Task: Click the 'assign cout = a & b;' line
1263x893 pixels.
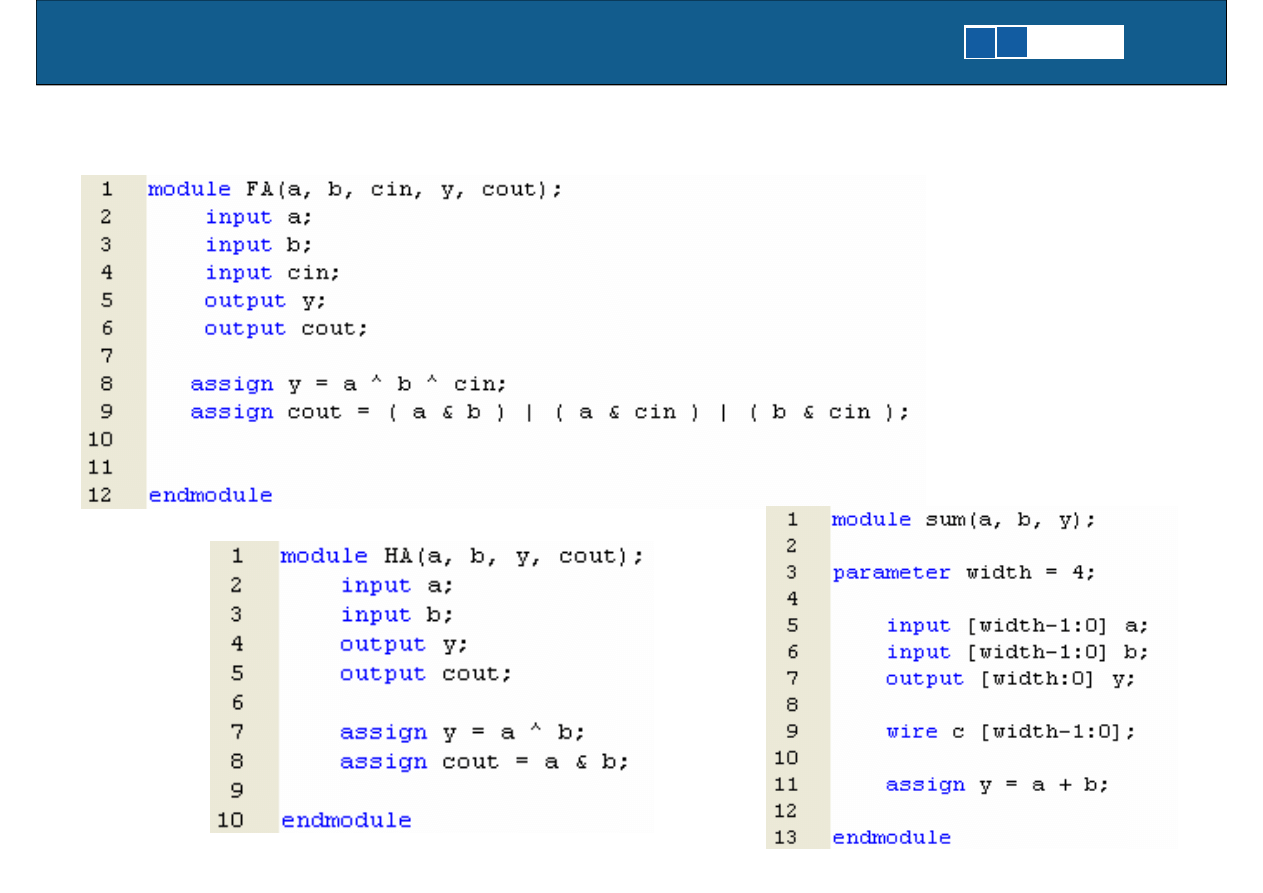Action: click(484, 762)
